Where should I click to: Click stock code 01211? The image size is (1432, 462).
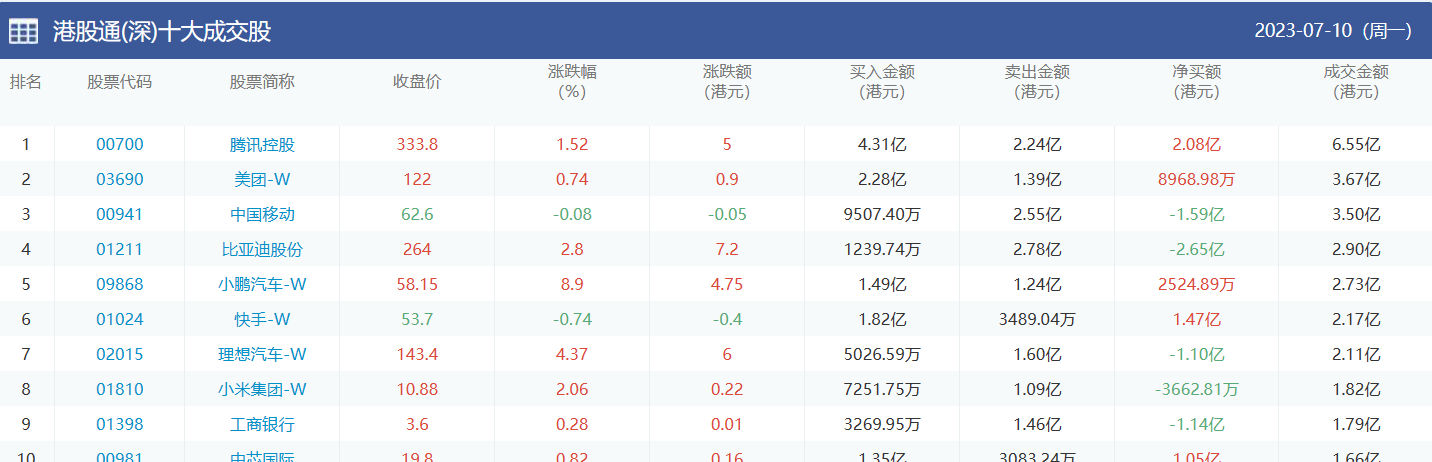(x=120, y=249)
